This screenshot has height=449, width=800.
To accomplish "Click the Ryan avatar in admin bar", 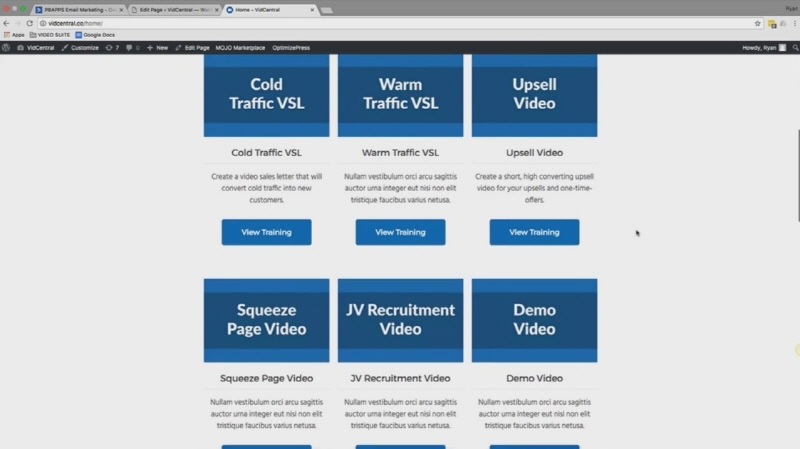I will click(x=782, y=47).
